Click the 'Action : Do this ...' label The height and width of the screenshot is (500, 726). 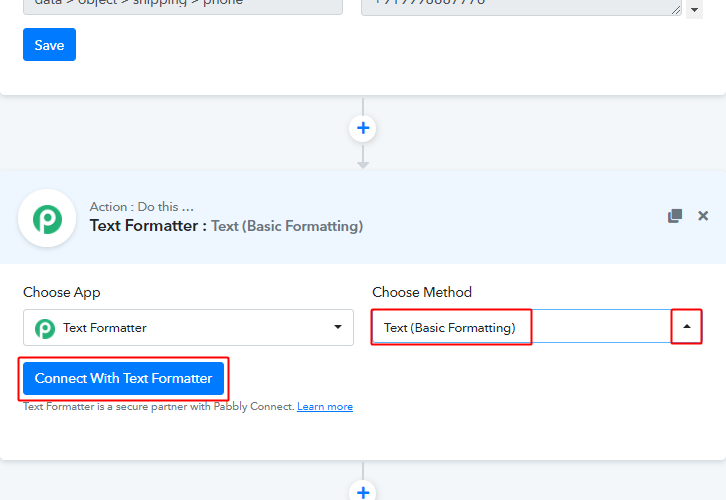pyautogui.click(x=142, y=206)
